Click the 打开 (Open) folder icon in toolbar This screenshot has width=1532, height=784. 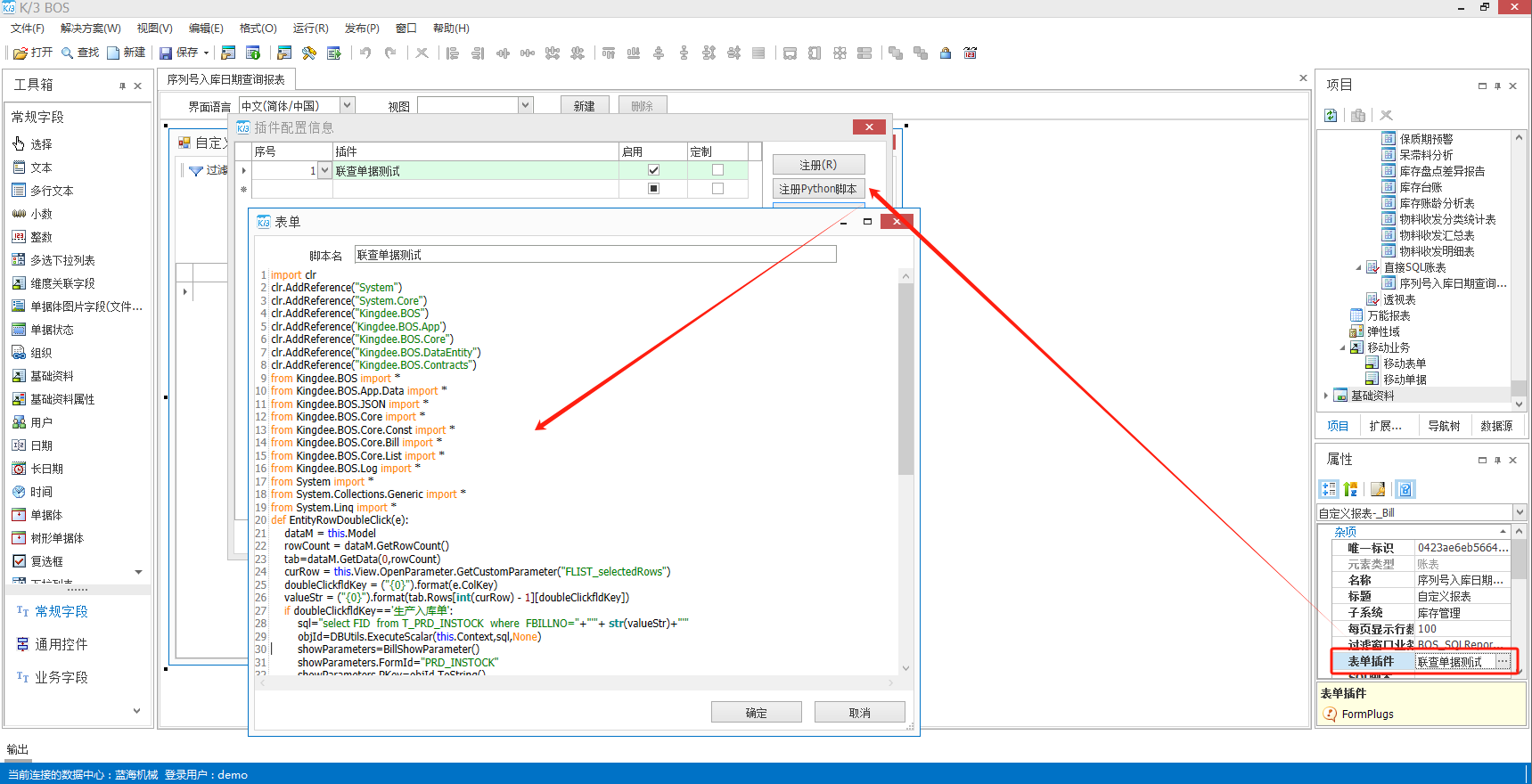[x=20, y=53]
